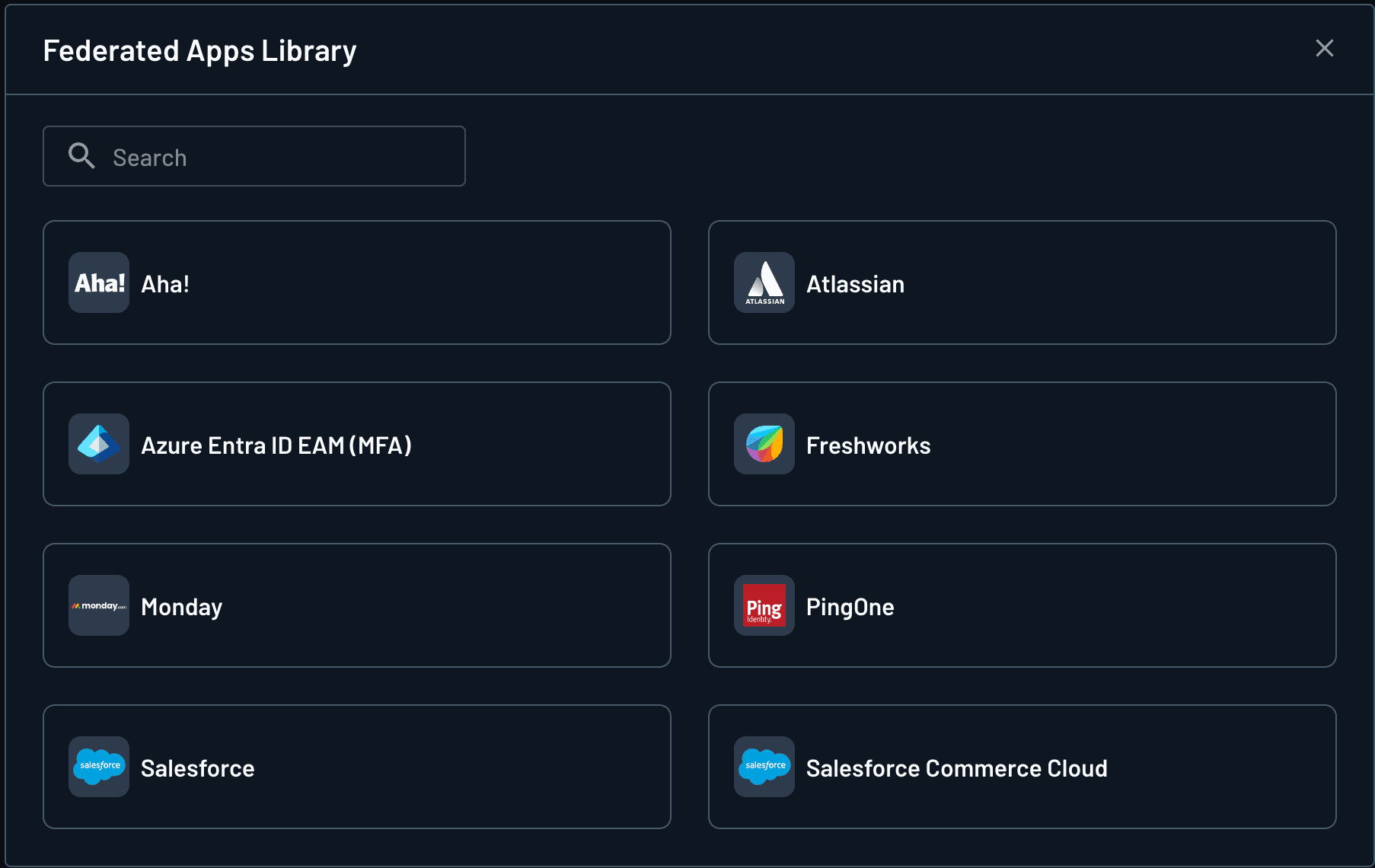Screen dimensions: 1375x868
Task: Click the Atlassian logo icon
Action: point(764,282)
